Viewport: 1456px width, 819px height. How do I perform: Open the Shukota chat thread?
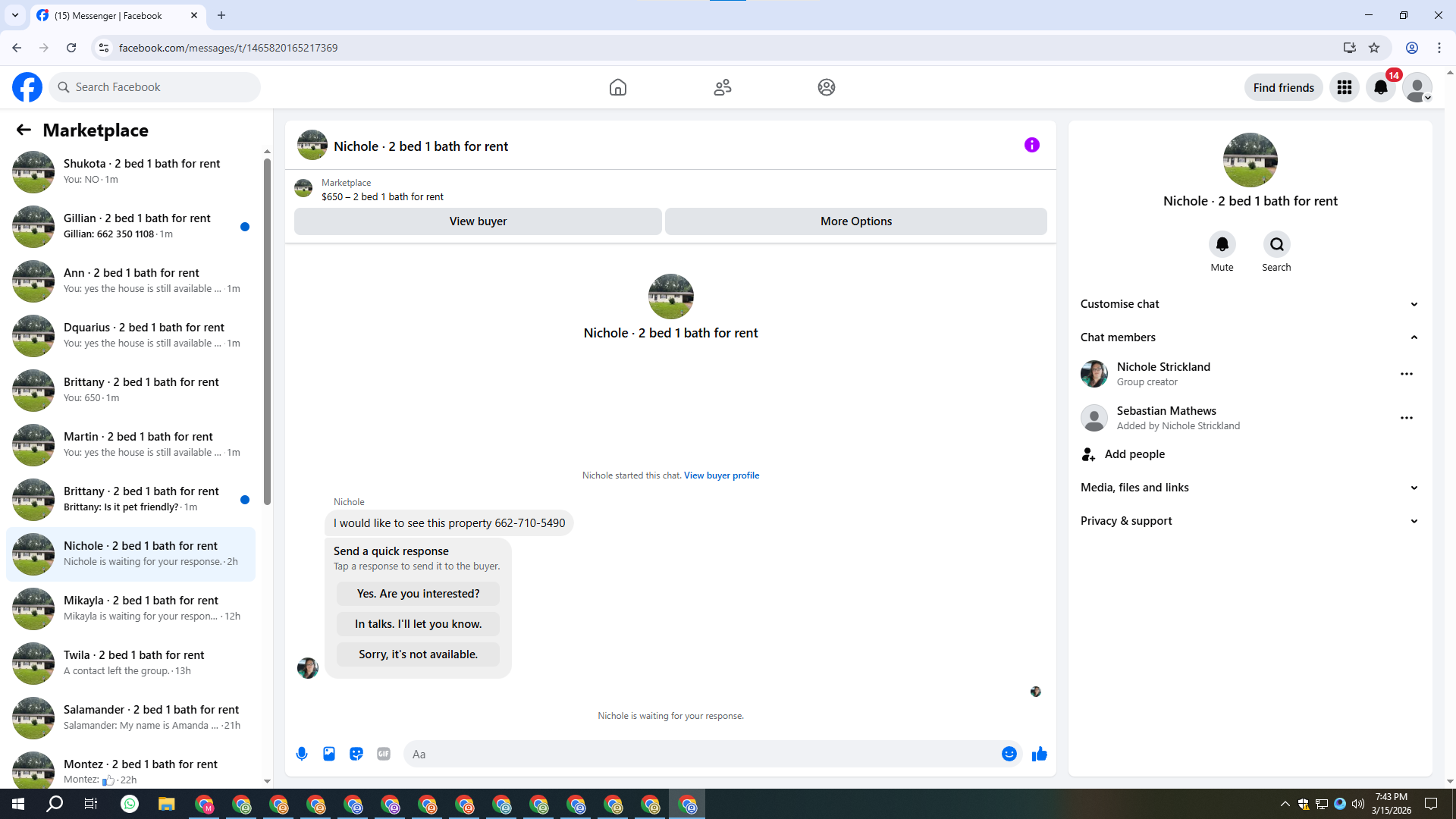[130, 171]
